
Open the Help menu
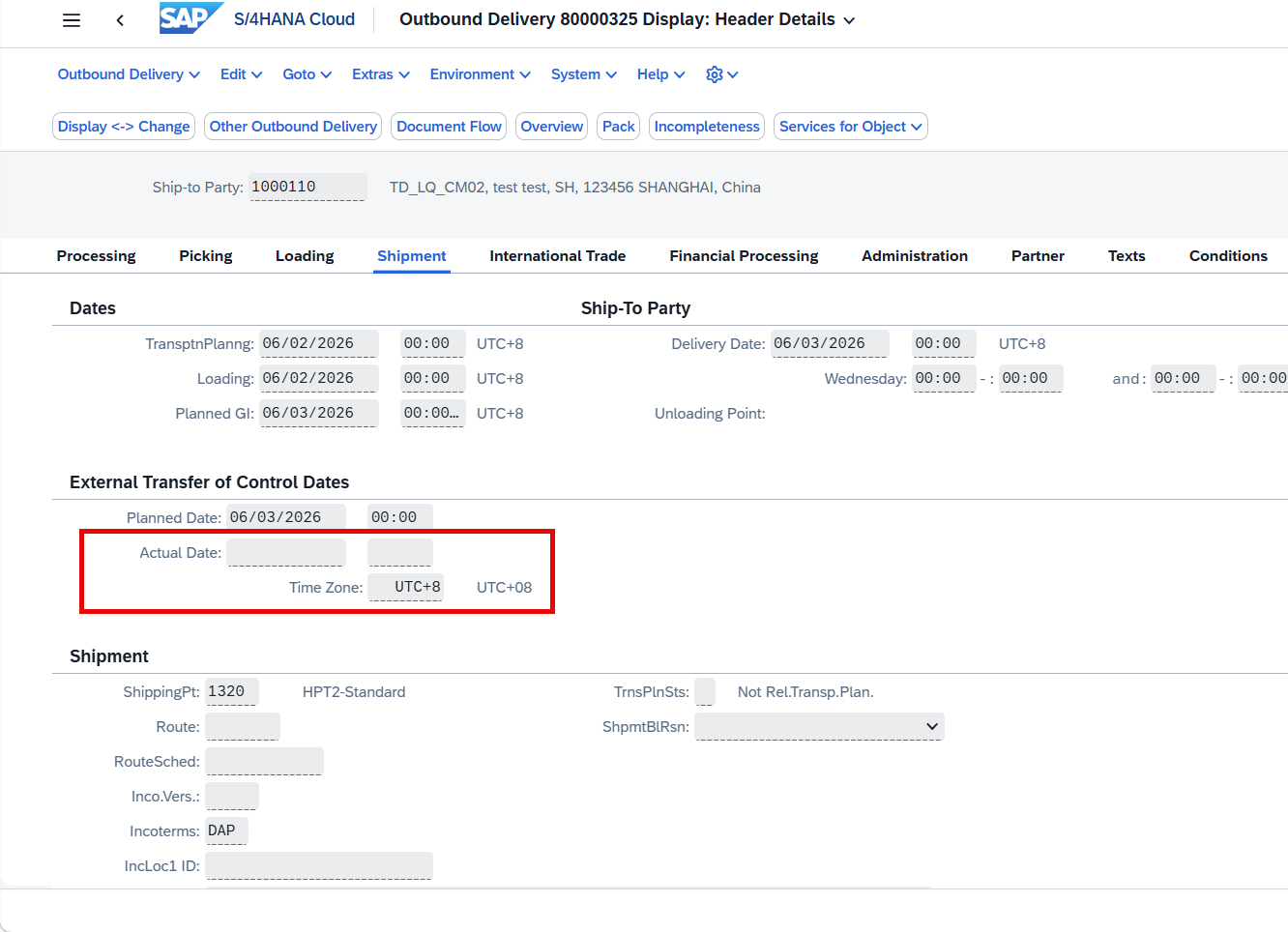click(660, 74)
